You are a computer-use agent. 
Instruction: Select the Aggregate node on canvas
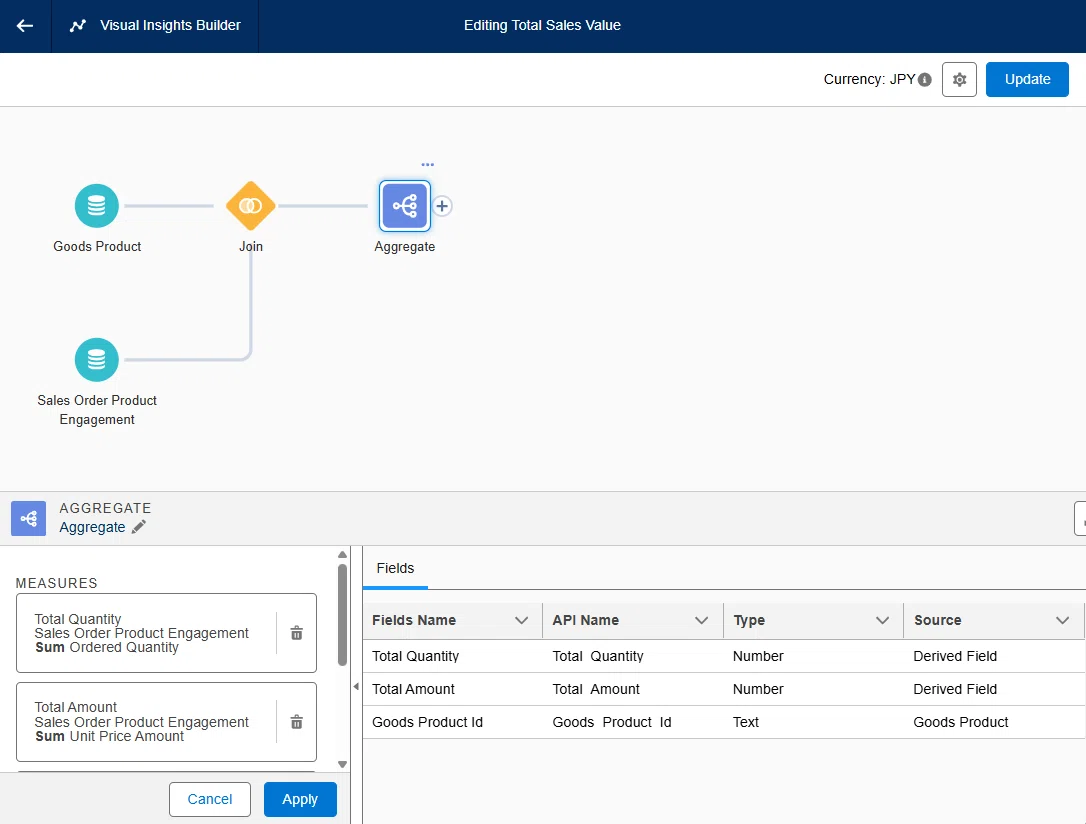tap(404, 206)
